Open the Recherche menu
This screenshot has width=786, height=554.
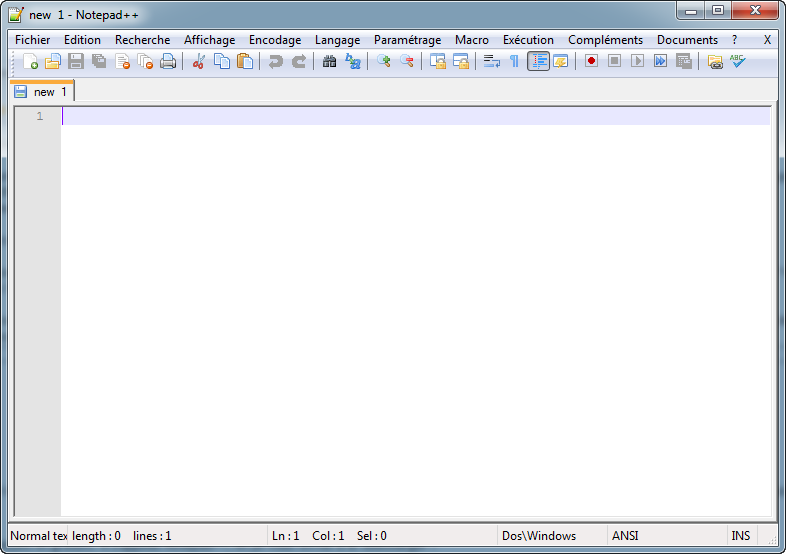pos(142,40)
